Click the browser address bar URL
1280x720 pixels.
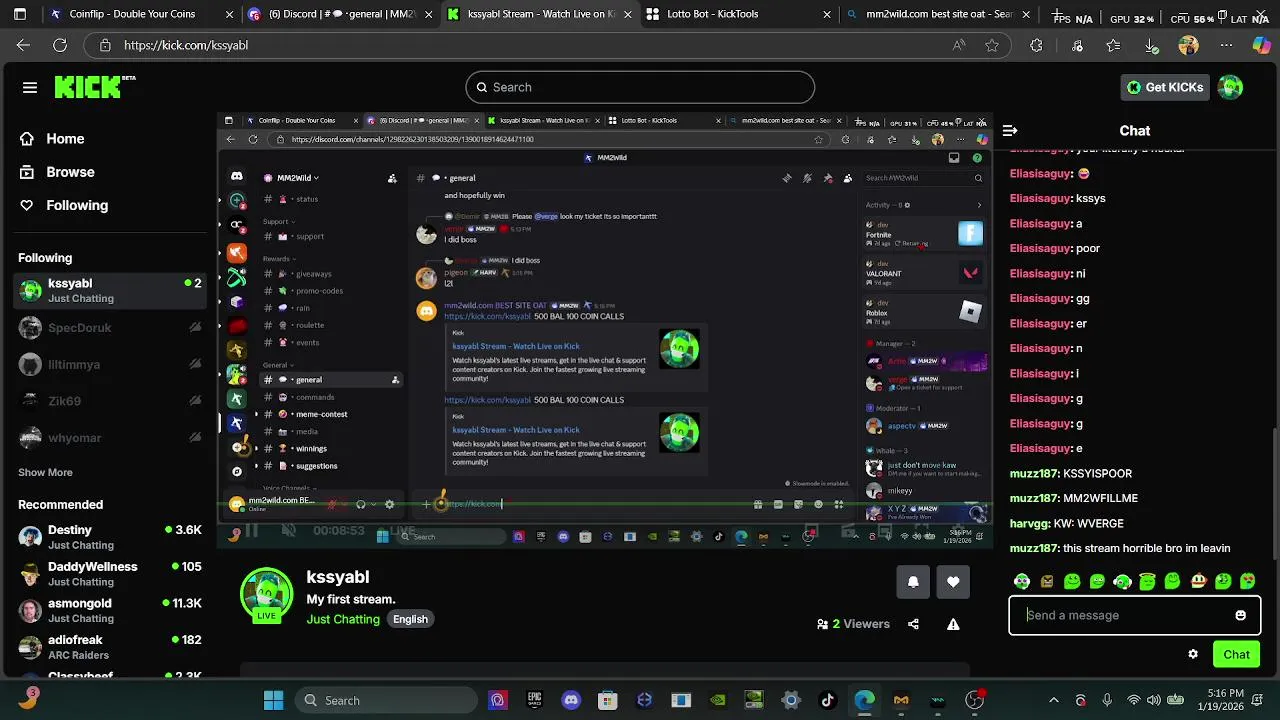pos(186,45)
